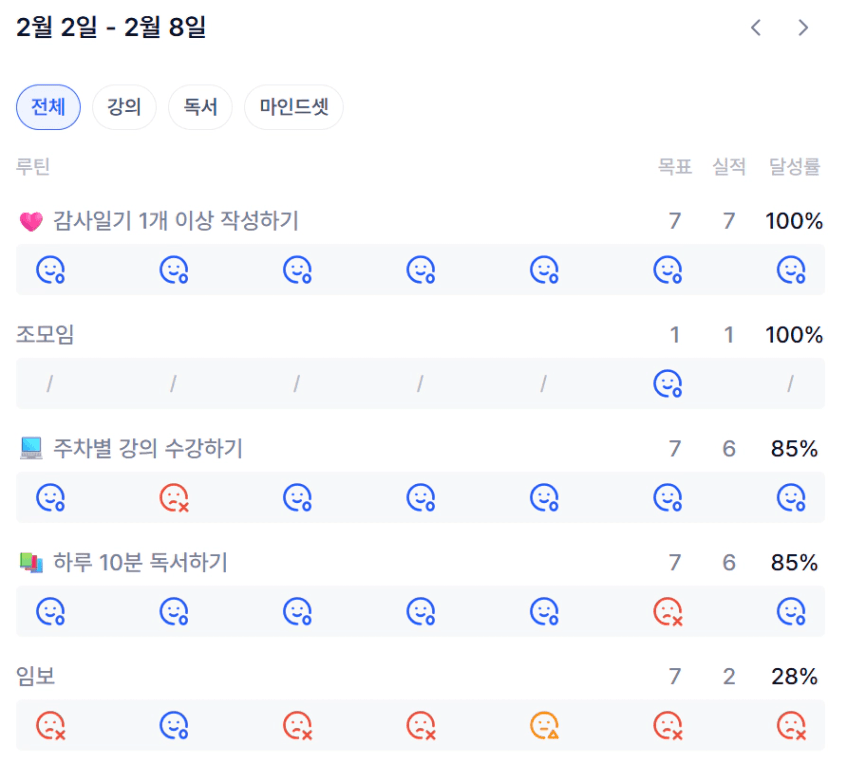This screenshot has height=782, width=847.
Task: Toggle the first day's face in 감사일기 row
Action: point(50,270)
